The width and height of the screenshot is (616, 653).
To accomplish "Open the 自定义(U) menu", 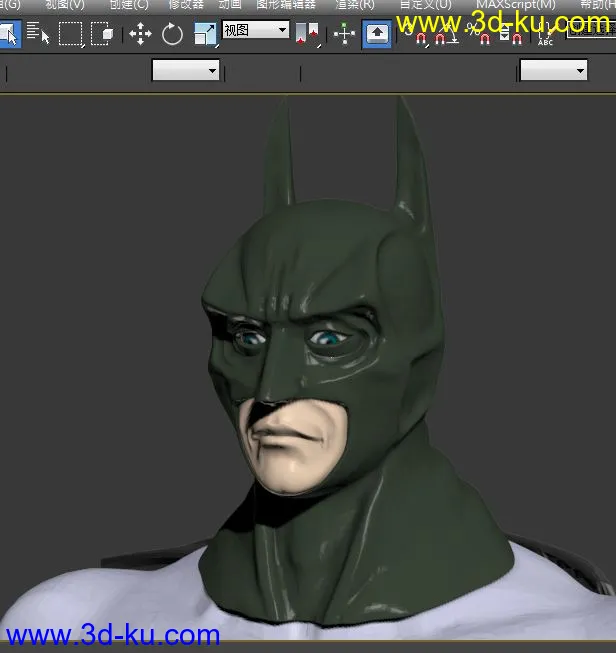I will click(x=425, y=5).
